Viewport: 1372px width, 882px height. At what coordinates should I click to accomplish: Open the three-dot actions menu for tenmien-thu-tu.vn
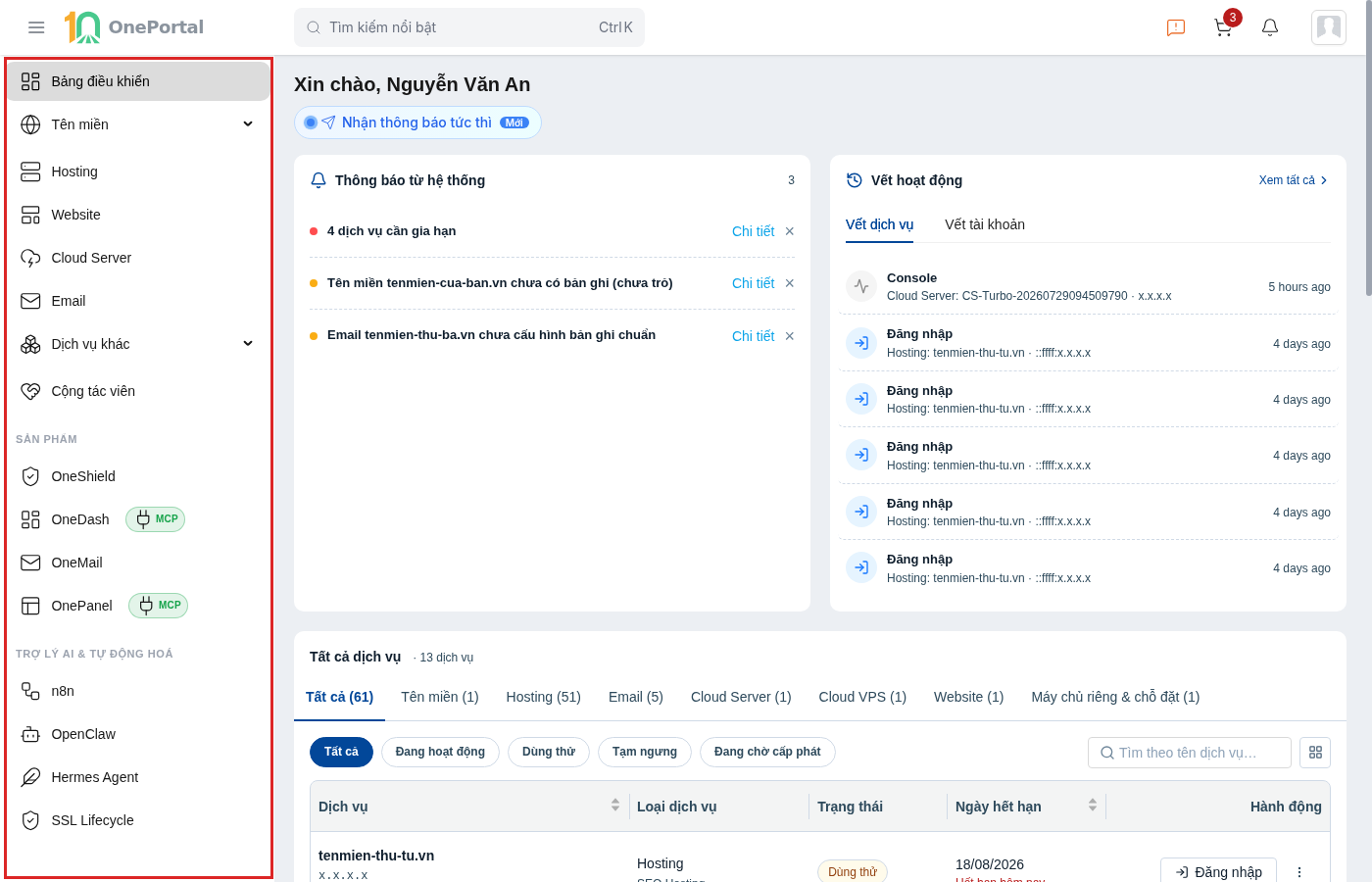coord(1299,871)
